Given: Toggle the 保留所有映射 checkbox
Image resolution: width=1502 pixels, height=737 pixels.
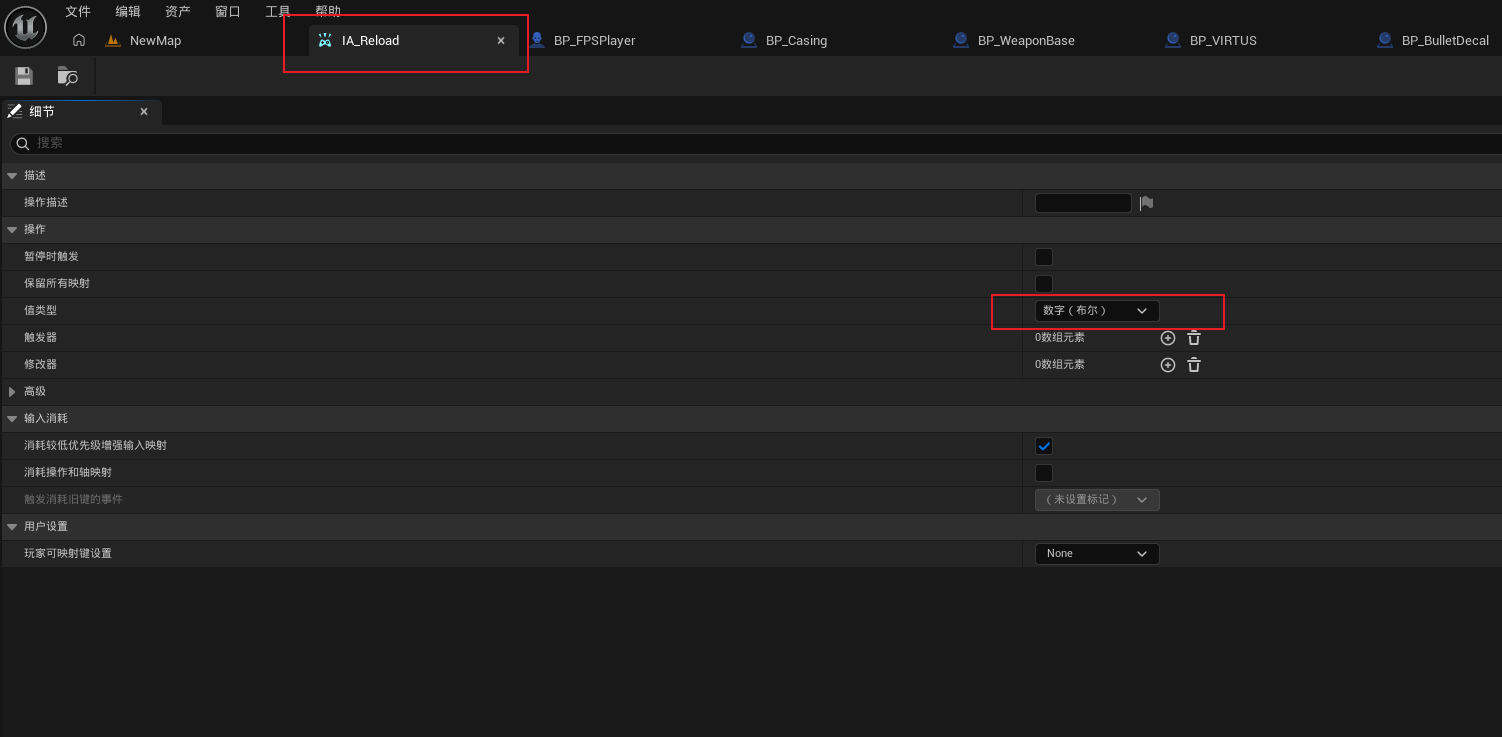Looking at the screenshot, I should click(x=1044, y=284).
